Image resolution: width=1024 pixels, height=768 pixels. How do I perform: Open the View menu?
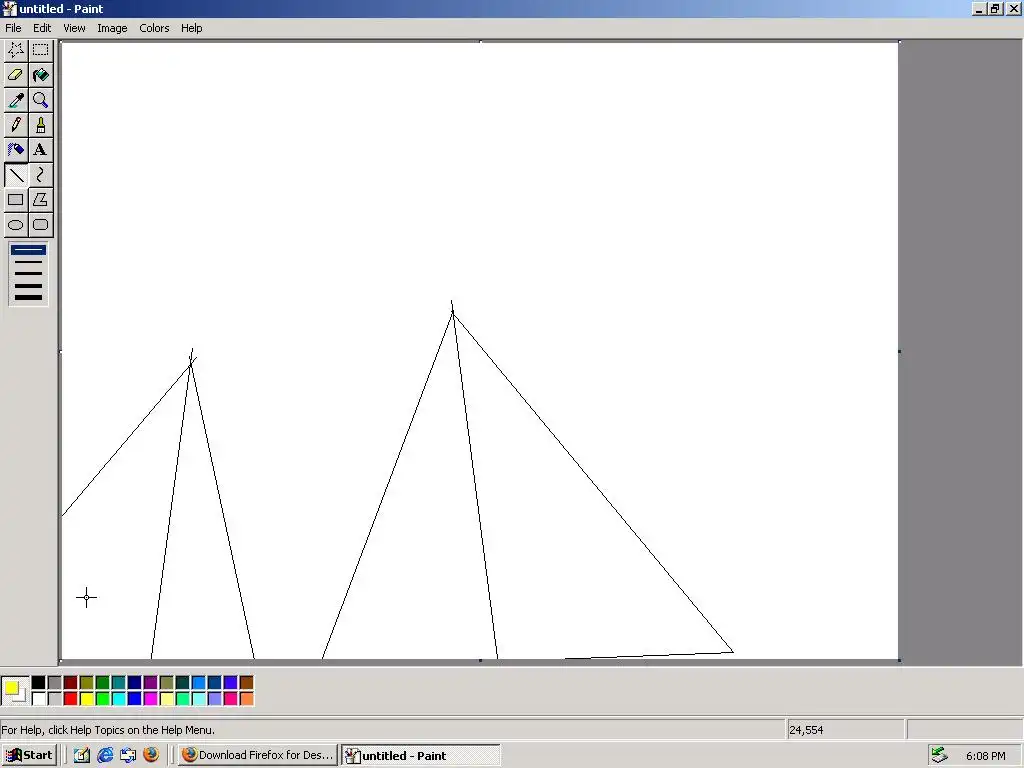pyautogui.click(x=74, y=28)
